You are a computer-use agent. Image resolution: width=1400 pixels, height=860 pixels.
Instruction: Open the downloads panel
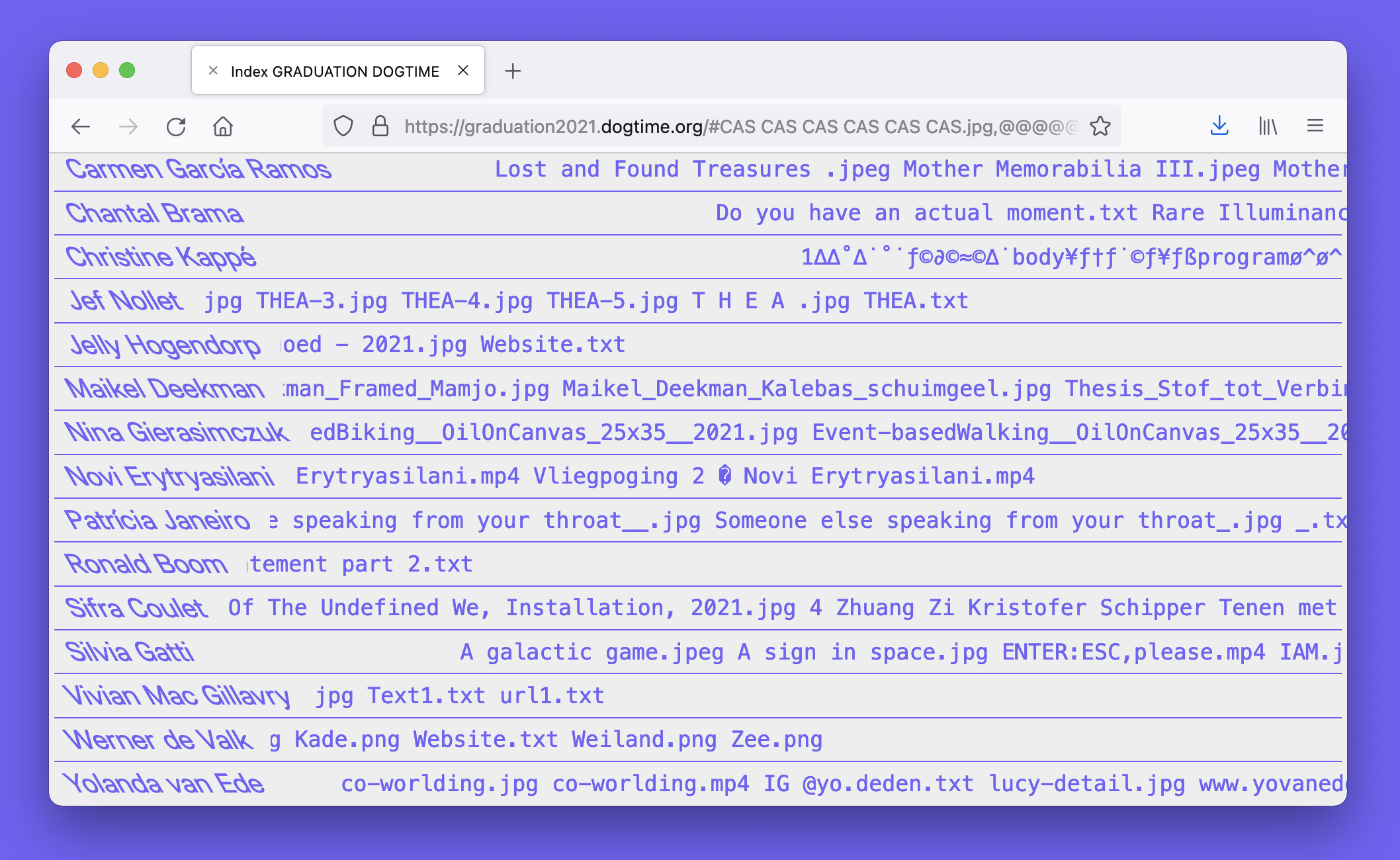pos(1219,126)
